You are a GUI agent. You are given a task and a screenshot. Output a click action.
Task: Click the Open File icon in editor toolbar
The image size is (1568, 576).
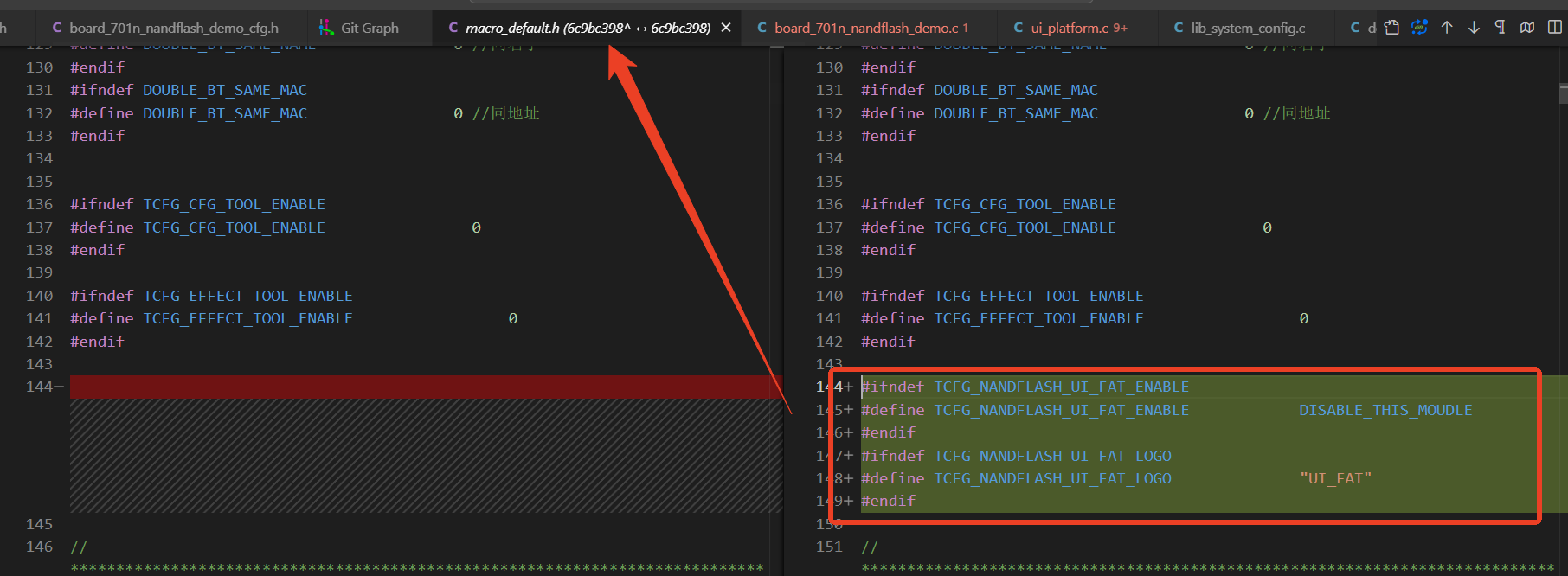(1391, 28)
